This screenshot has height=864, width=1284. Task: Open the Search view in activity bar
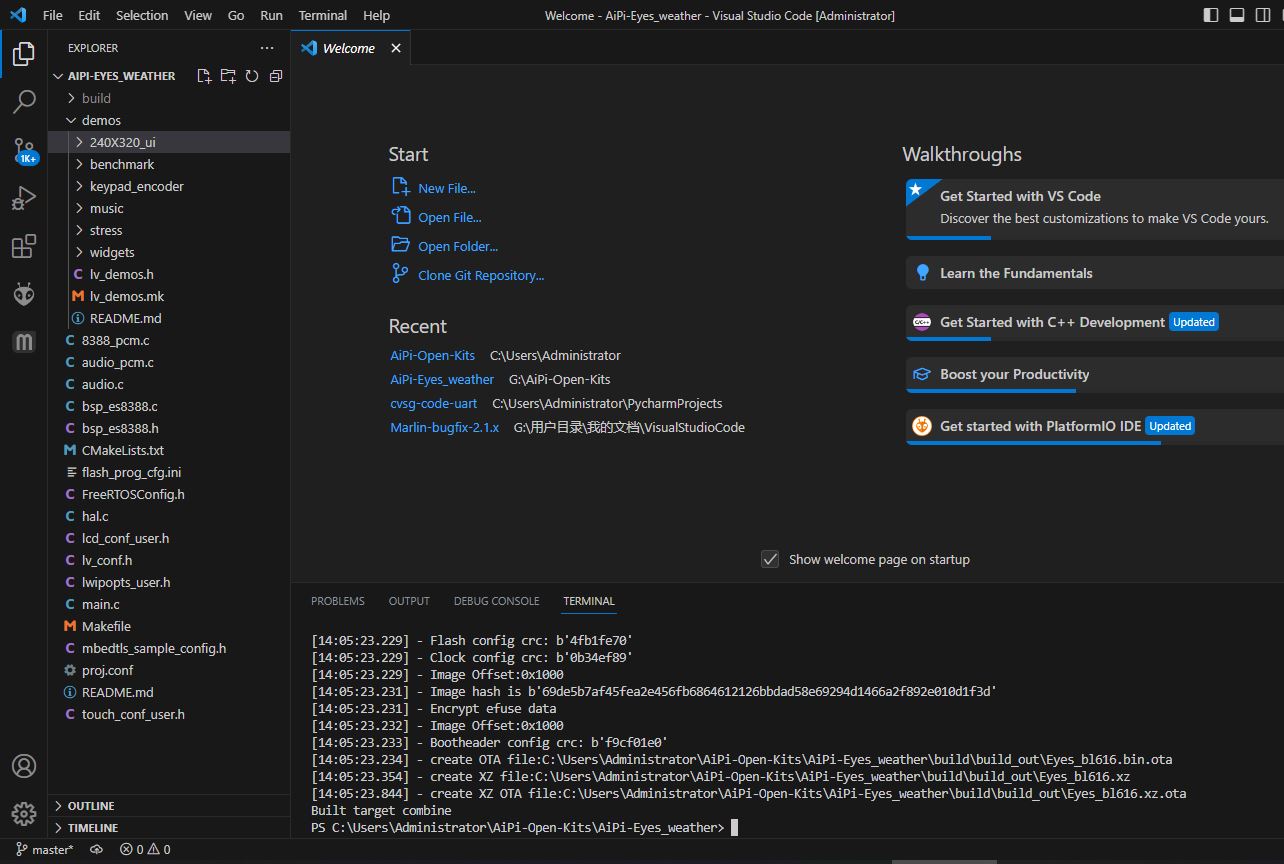pyautogui.click(x=24, y=102)
